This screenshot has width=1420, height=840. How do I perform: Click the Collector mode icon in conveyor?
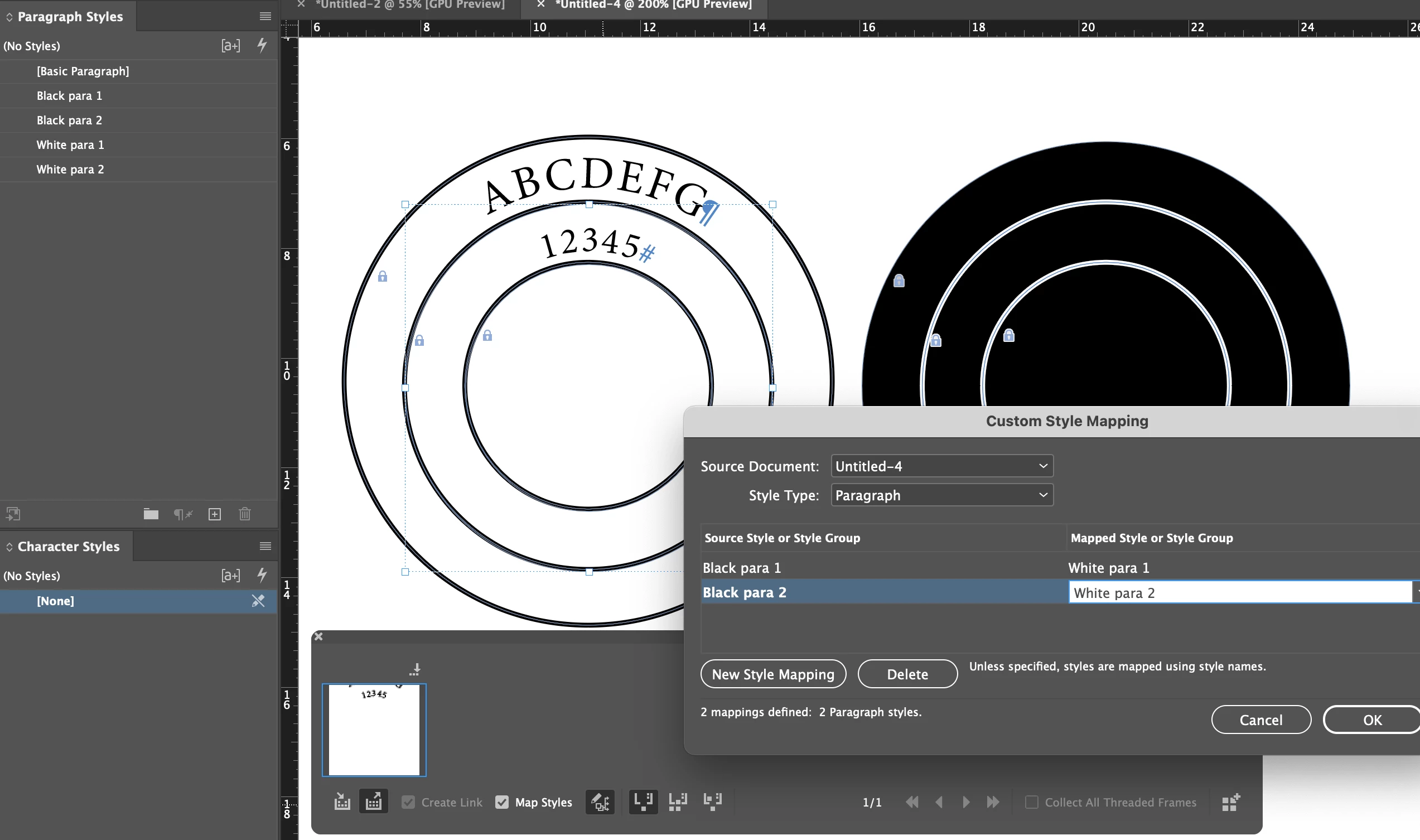coord(342,802)
